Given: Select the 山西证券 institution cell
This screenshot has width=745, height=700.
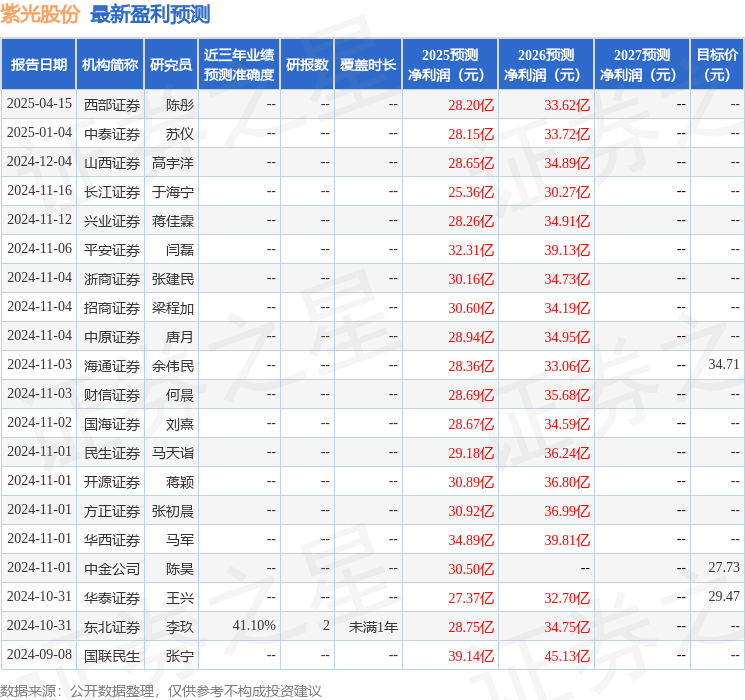Looking at the screenshot, I should 112,163.
